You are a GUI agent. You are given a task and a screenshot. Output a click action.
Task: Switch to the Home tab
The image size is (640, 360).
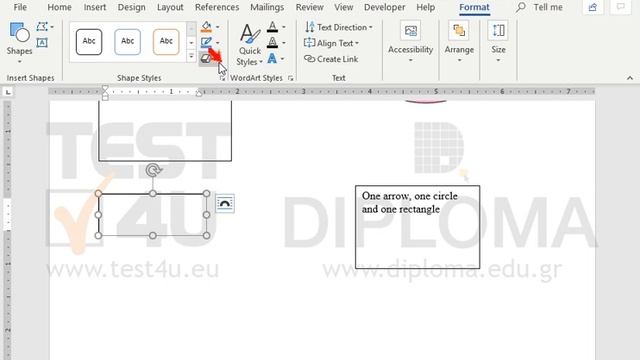tap(59, 7)
